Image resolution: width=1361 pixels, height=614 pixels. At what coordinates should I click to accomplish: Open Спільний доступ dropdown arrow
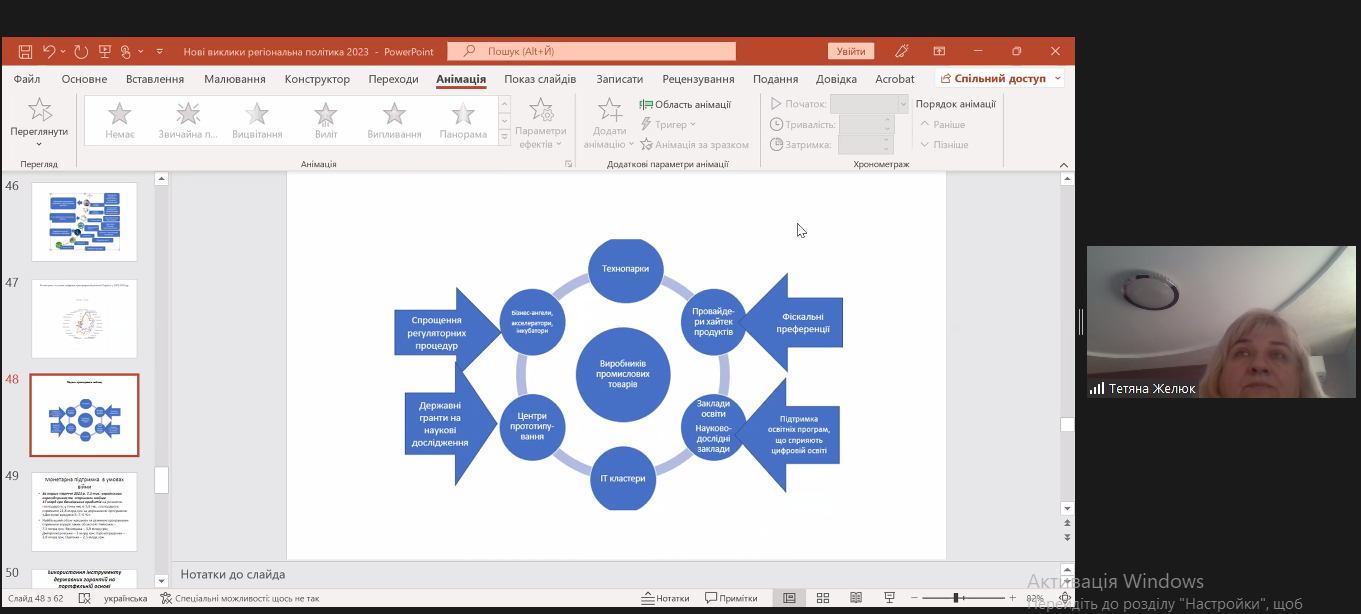pos(1056,79)
